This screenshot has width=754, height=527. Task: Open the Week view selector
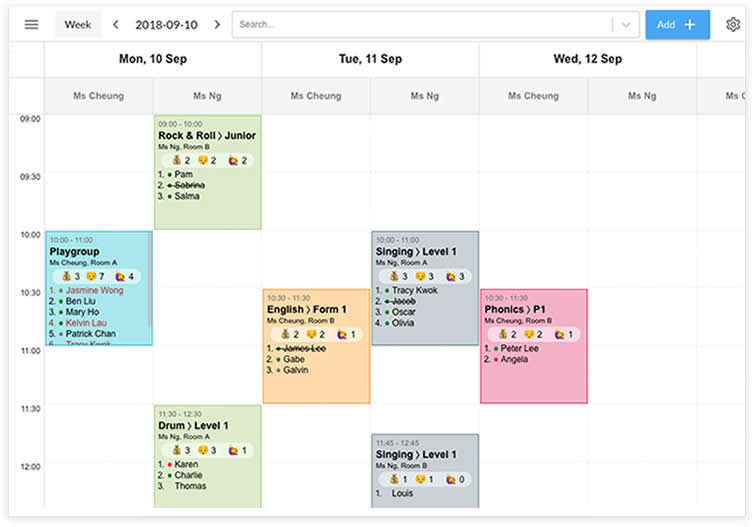point(78,25)
